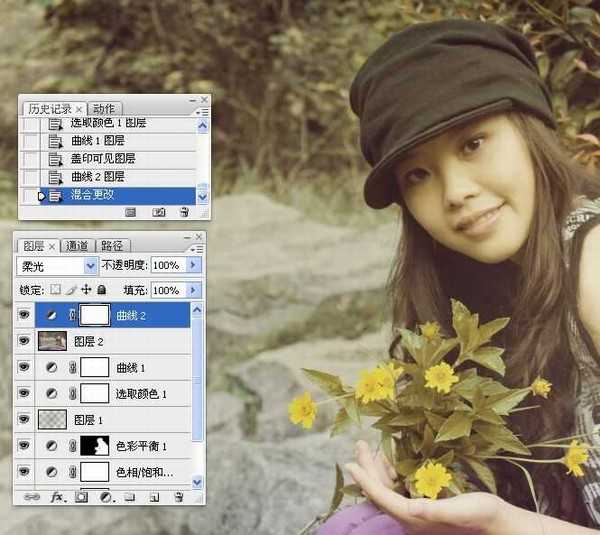Create a new adjustment layer from the panel footer
Viewport: 600px width, 535px height.
(105, 496)
